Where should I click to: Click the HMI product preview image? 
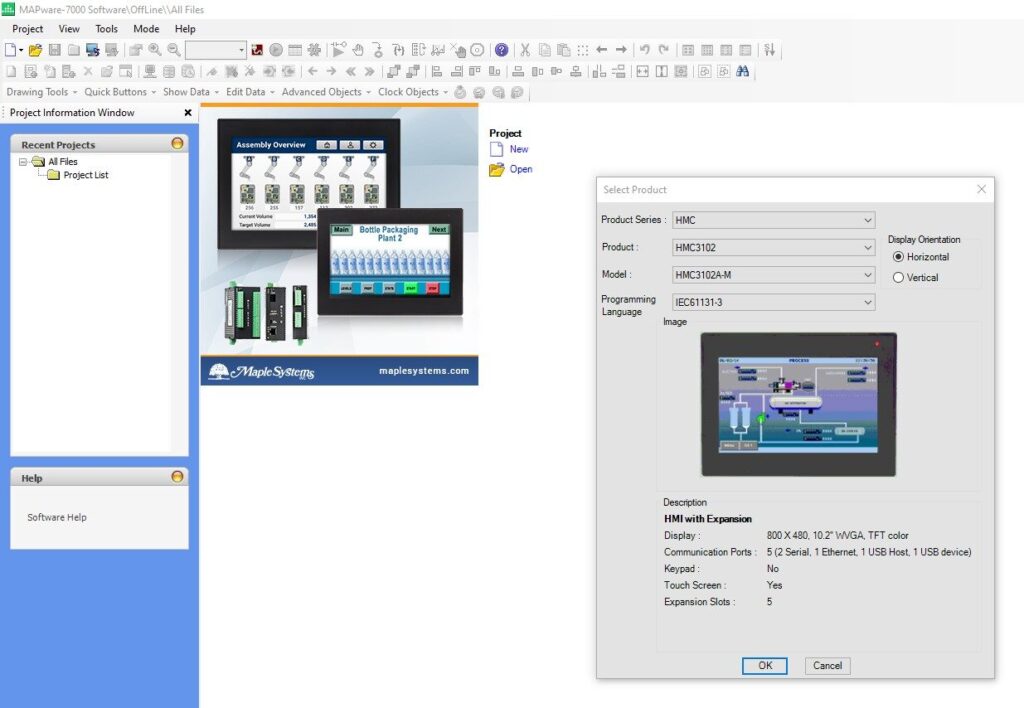coord(798,404)
